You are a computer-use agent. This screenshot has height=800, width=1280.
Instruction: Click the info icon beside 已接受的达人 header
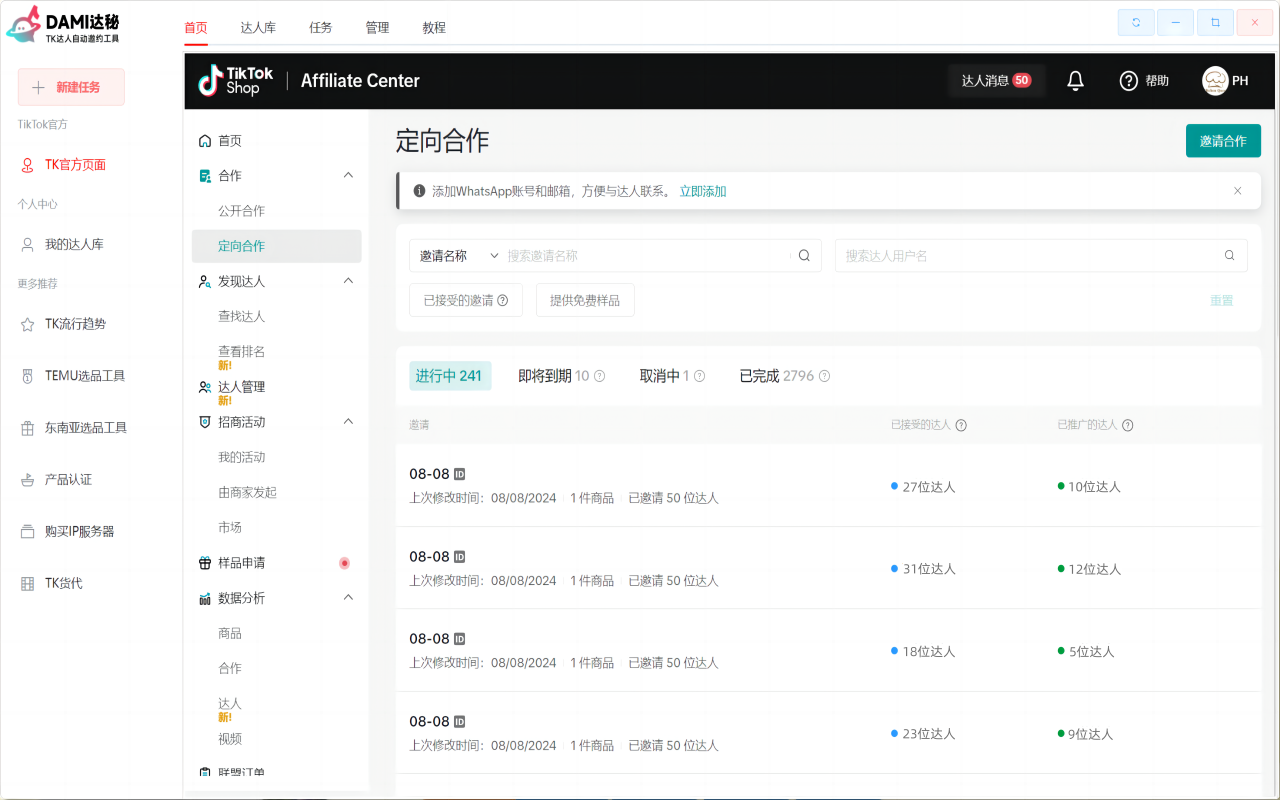click(961, 424)
